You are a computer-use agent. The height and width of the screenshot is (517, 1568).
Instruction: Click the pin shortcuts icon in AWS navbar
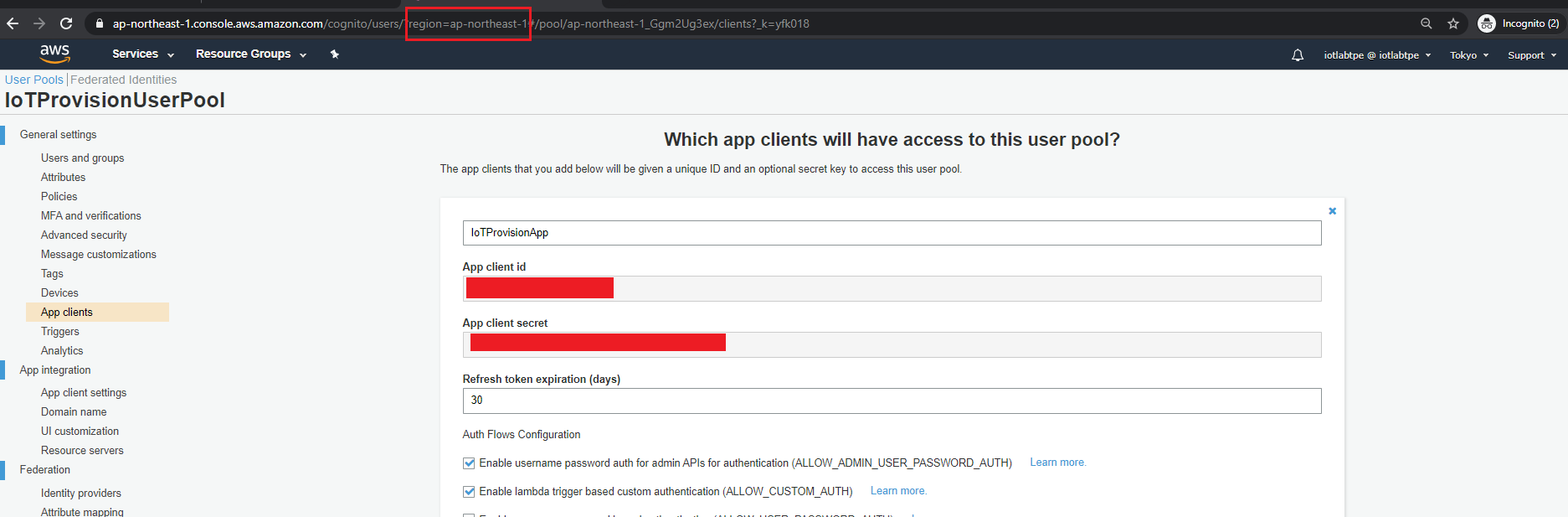click(335, 54)
